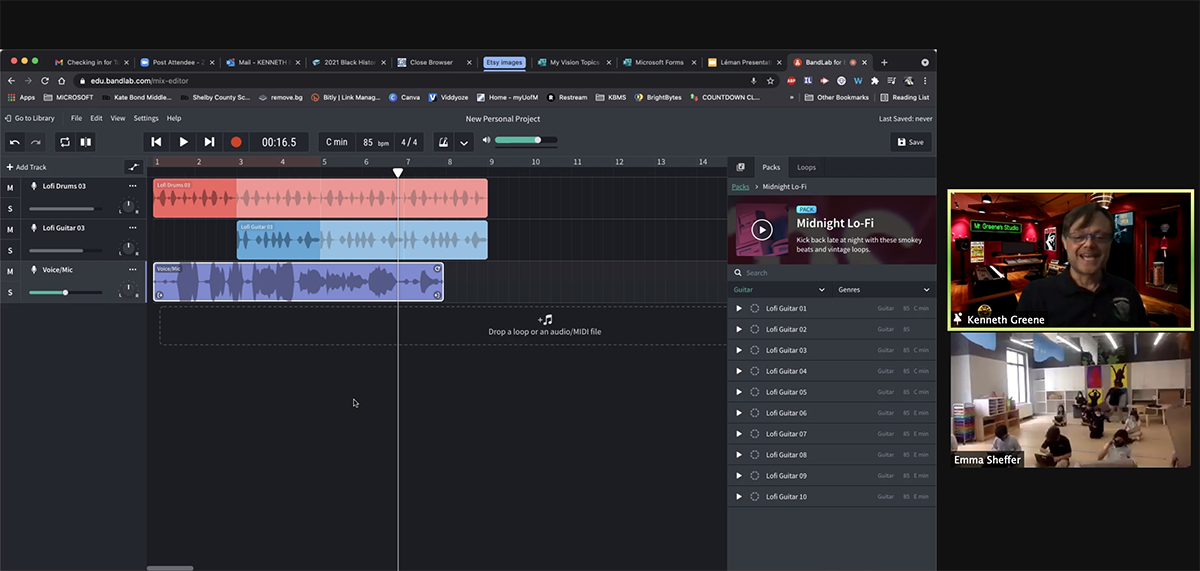Add a new track
The width and height of the screenshot is (1200, 571).
point(27,167)
